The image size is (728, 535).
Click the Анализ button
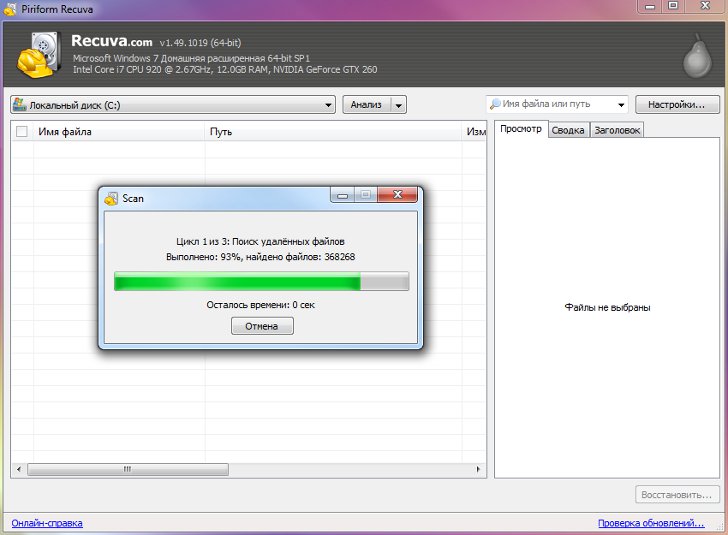pos(366,105)
